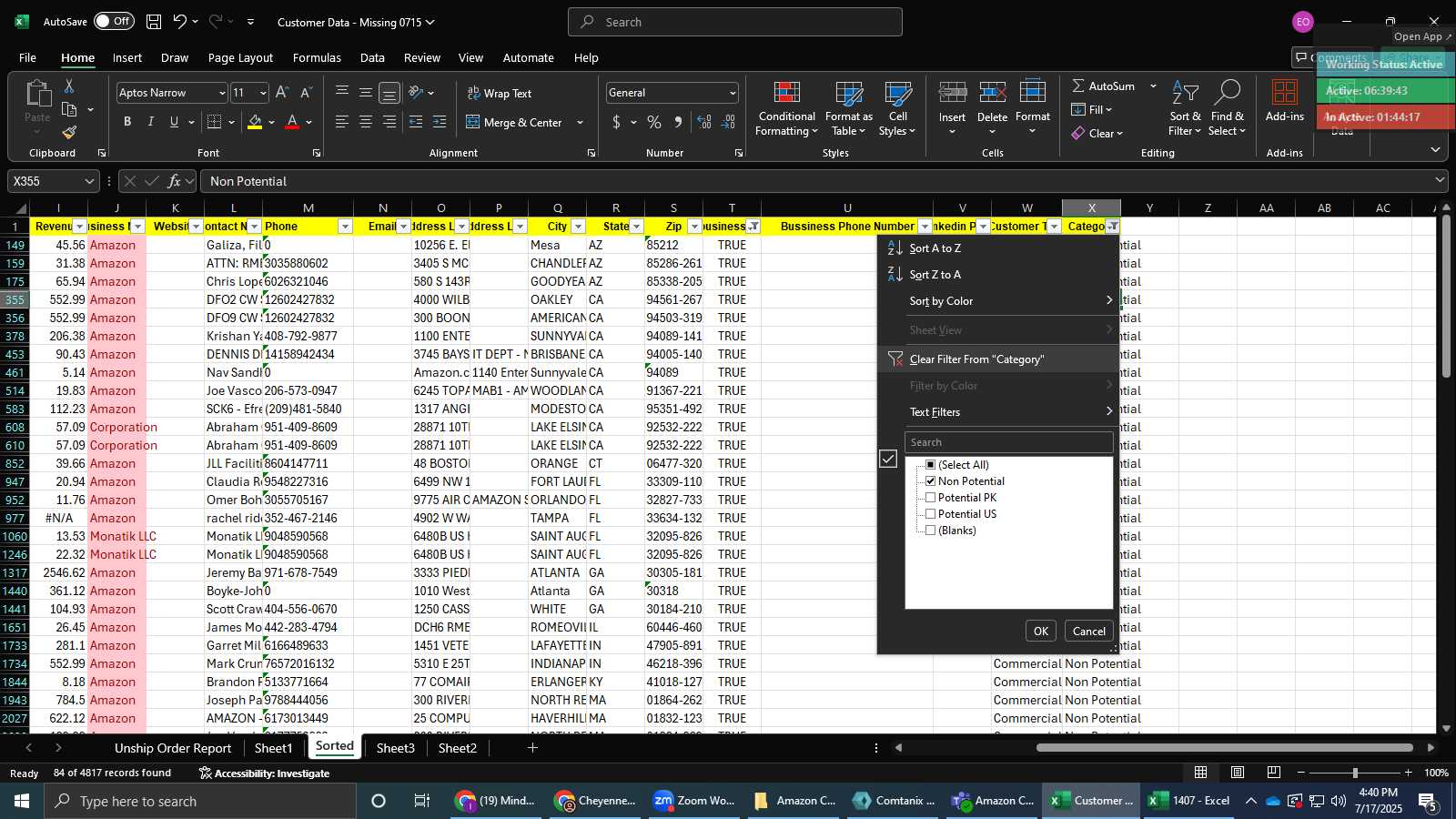The height and width of the screenshot is (819, 1456).
Task: Open the font name dropdown
Action: coord(221,93)
